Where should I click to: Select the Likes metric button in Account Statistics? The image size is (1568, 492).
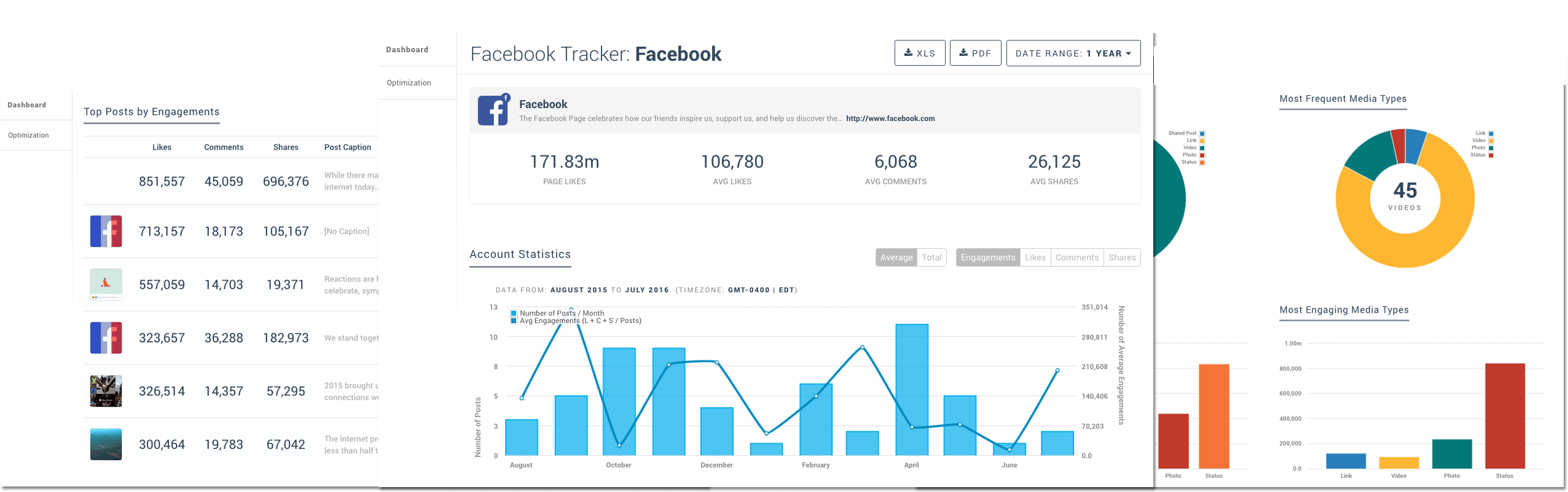tap(1035, 257)
